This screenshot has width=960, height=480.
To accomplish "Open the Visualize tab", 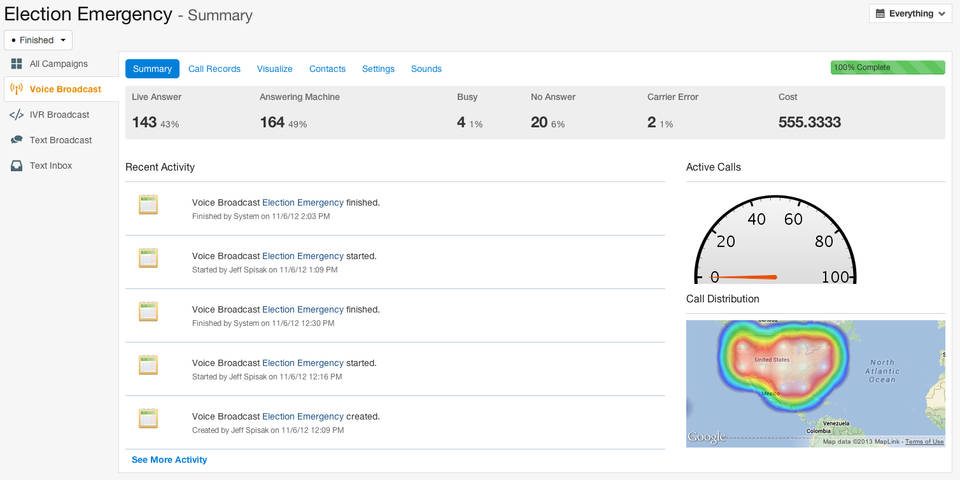I will tap(274, 69).
